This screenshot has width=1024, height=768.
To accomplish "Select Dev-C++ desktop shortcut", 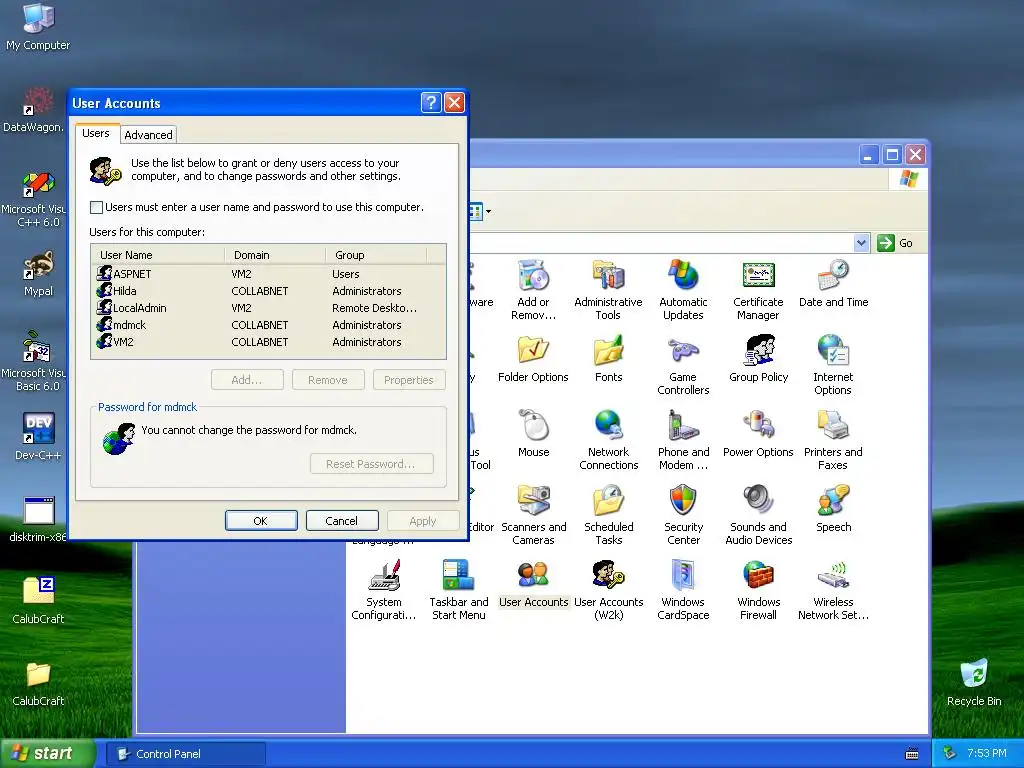I will 38,436.
